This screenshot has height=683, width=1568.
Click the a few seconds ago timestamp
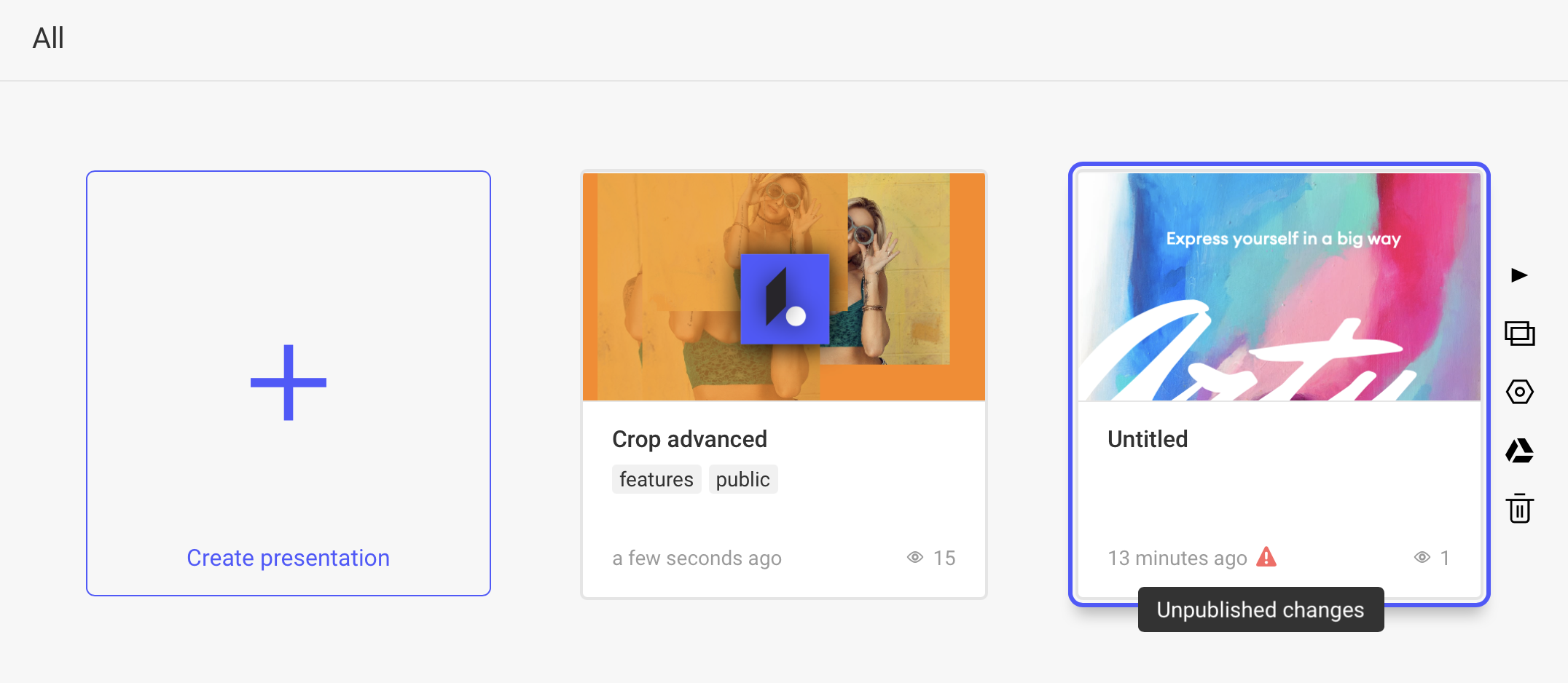697,558
